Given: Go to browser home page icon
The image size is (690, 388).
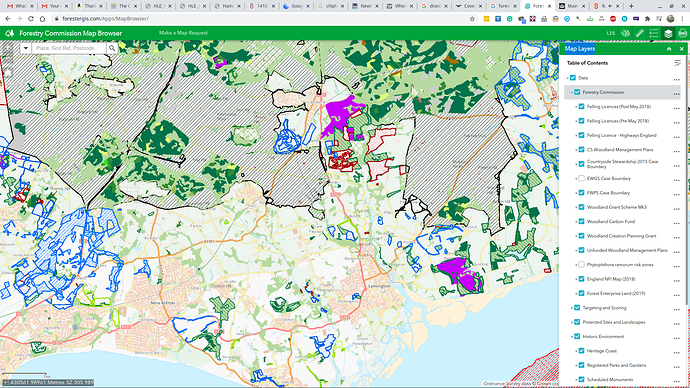Looking at the screenshot, I should coord(42,19).
